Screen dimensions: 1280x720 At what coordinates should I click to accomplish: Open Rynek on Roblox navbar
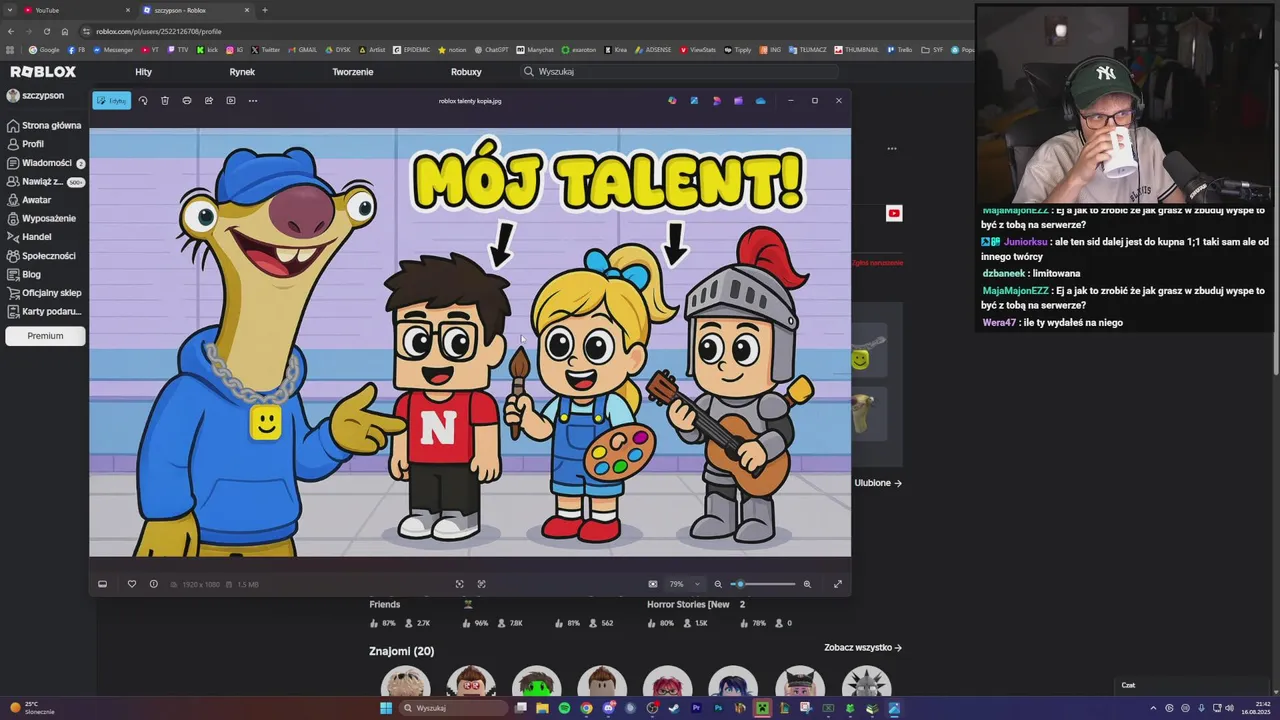[242, 72]
